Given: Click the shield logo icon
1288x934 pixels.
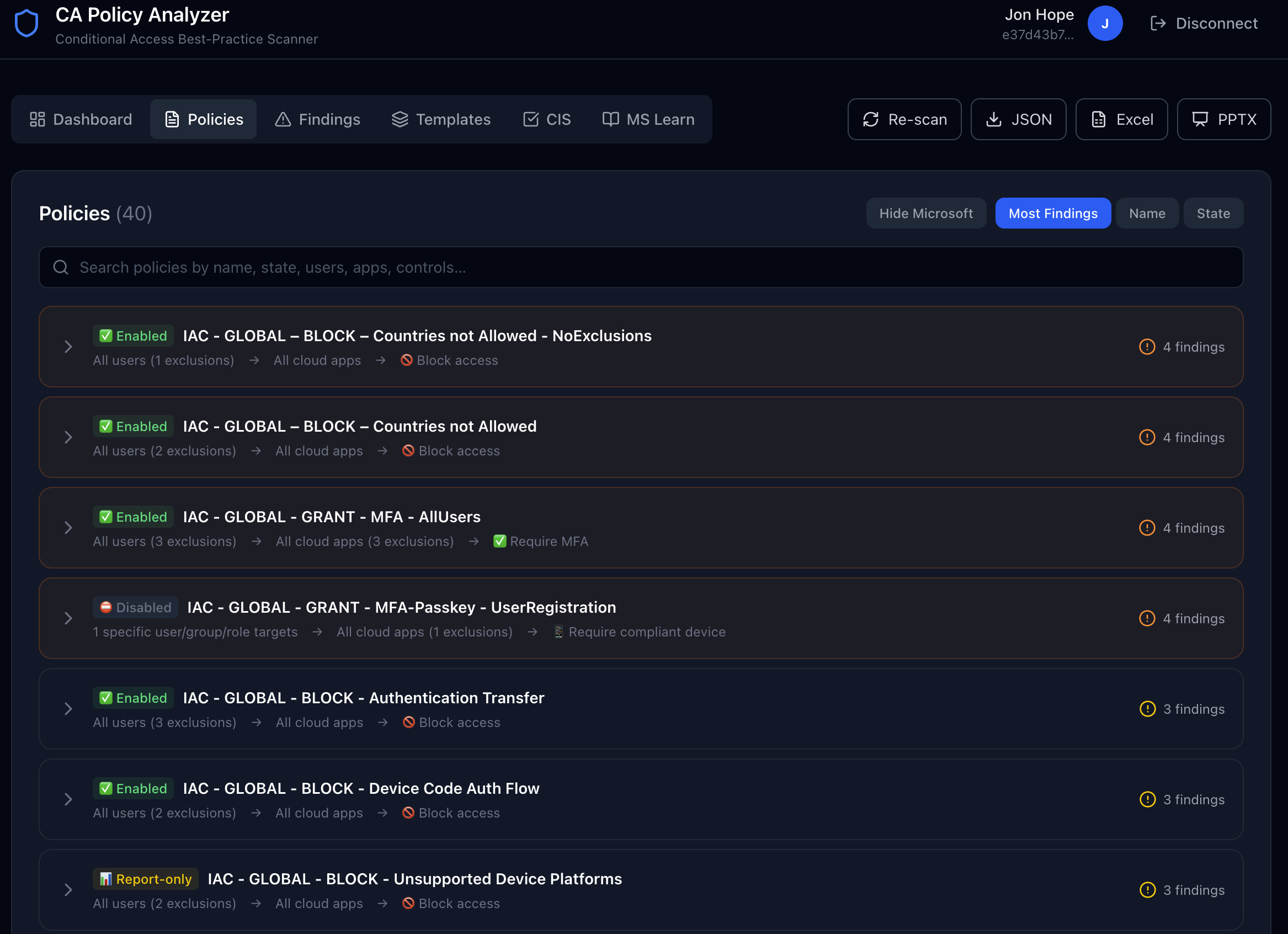Looking at the screenshot, I should (x=26, y=24).
